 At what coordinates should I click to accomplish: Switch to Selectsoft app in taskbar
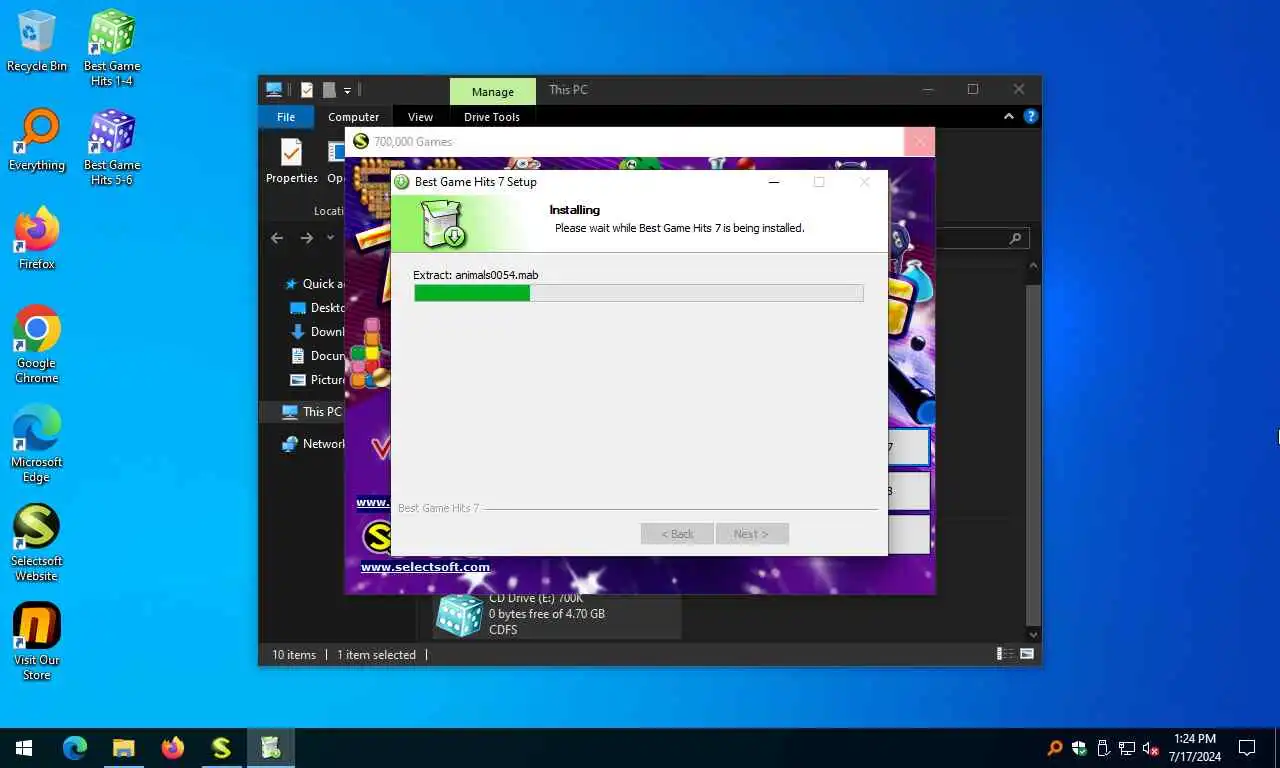[221, 747]
